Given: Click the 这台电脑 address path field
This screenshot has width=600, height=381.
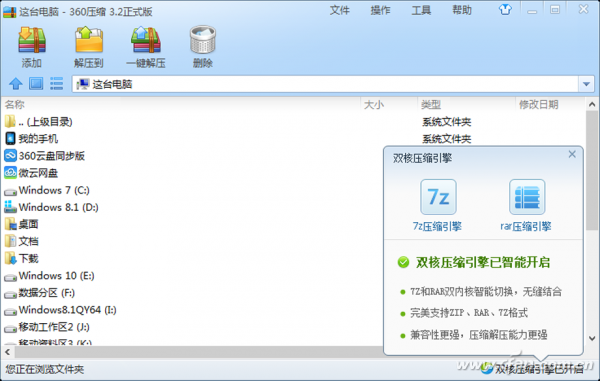Looking at the screenshot, I should 325,84.
